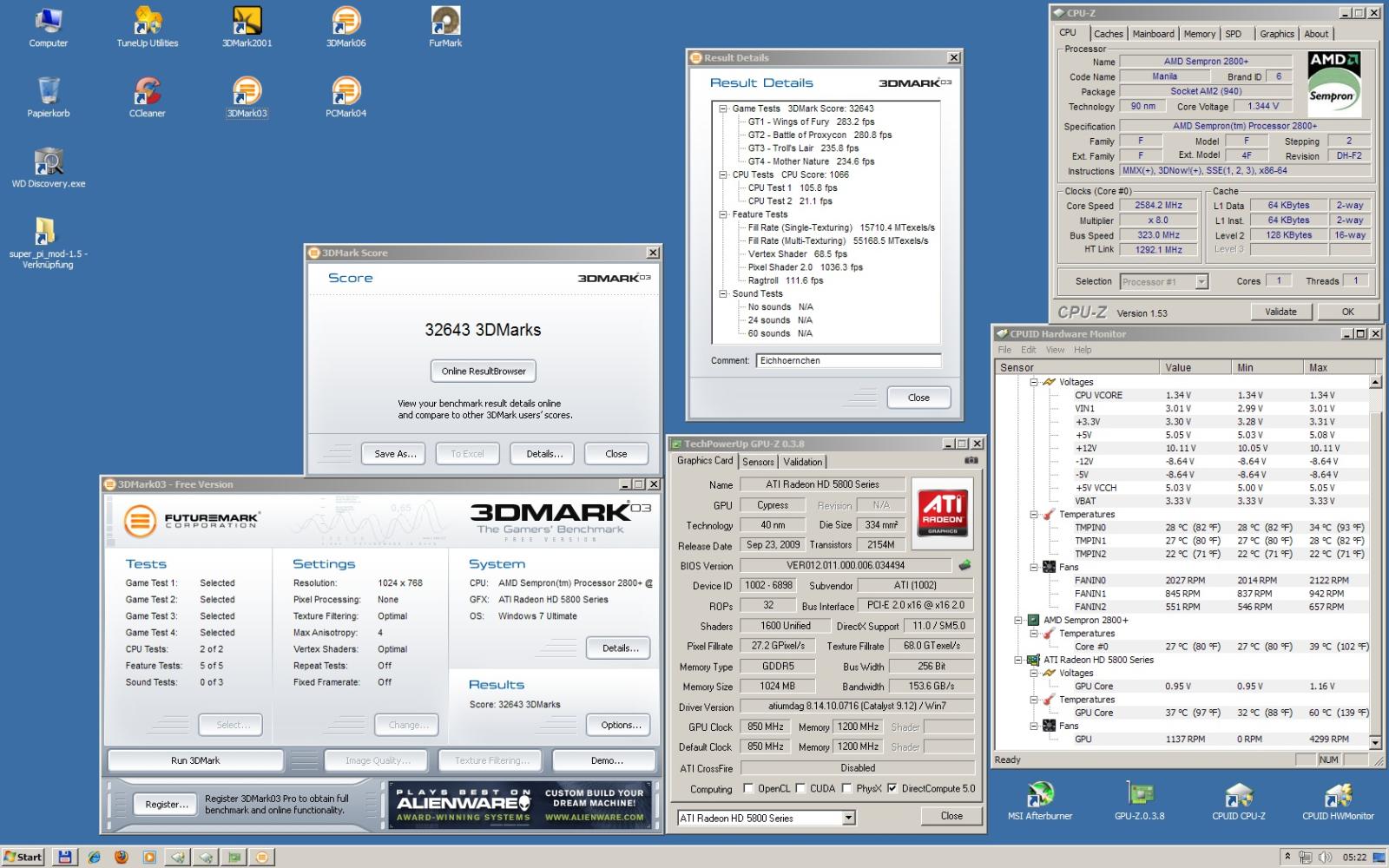This screenshot has width=1389, height=868.
Task: Open GPU selection dropdown in GPU-Z
Action: 849,818
